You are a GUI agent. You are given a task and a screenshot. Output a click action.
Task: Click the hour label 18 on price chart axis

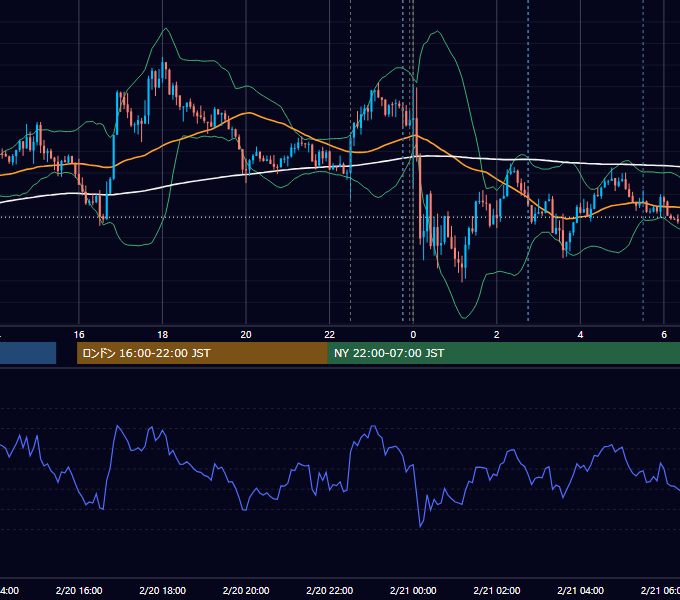click(x=163, y=335)
